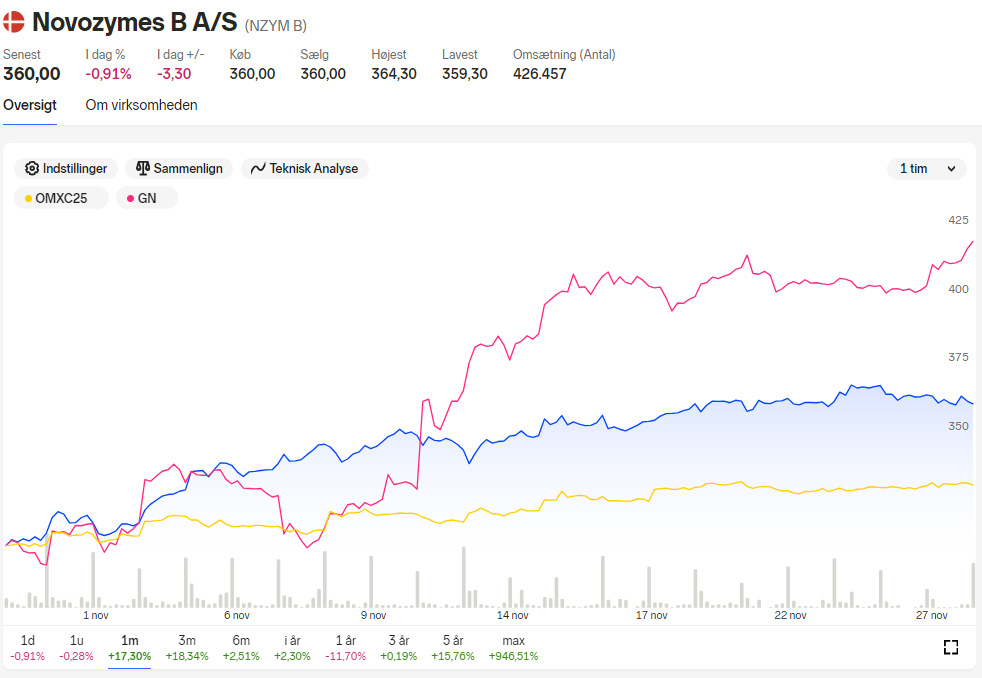Select the 1u time range

coord(76,647)
